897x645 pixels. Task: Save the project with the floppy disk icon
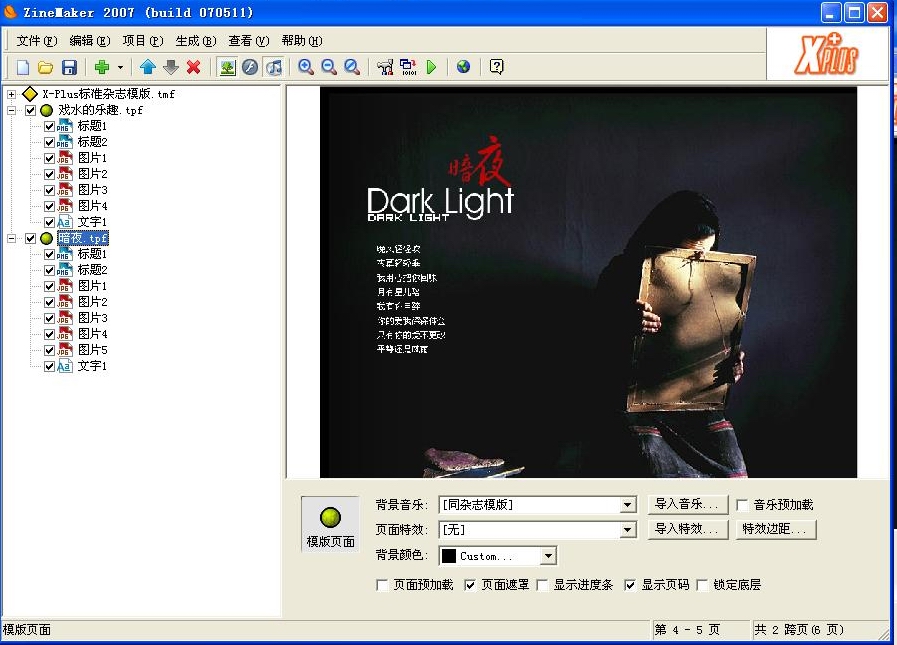(69, 68)
